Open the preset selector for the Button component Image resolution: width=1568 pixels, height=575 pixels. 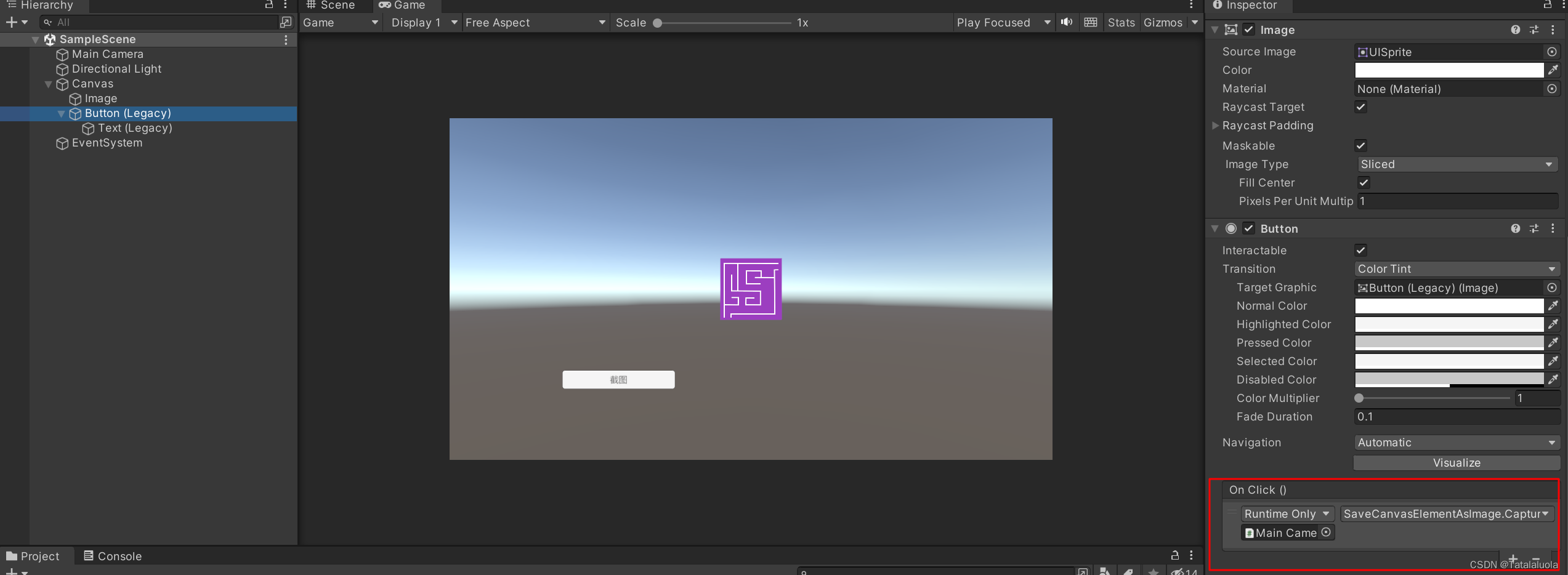point(1535,228)
